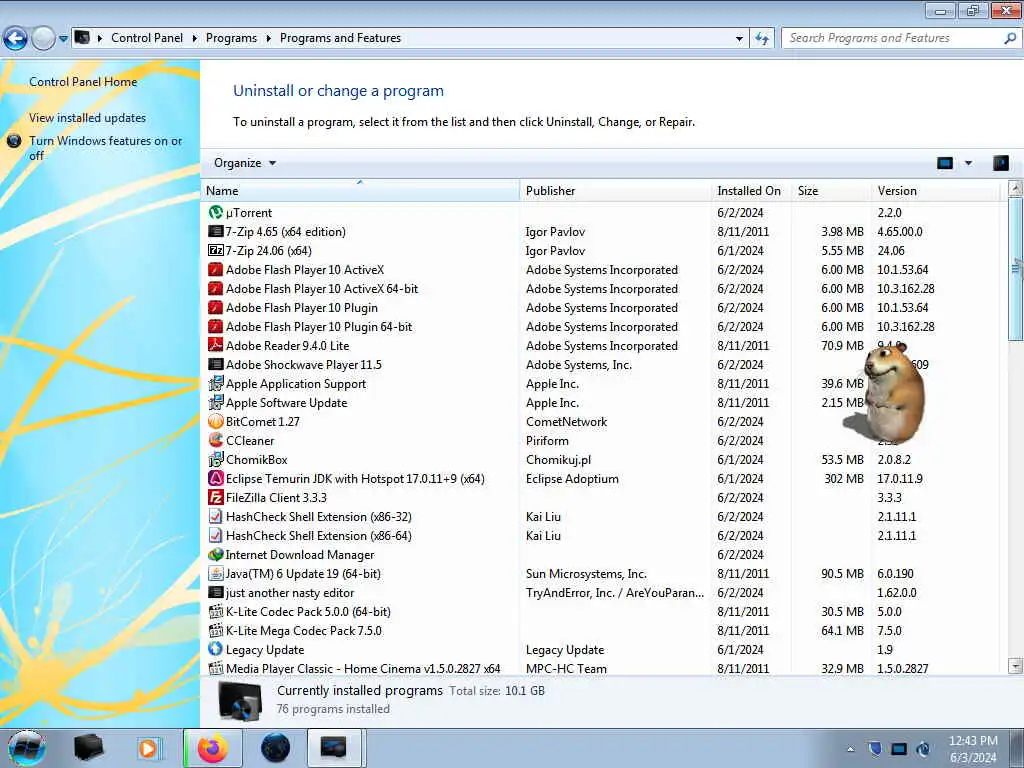Image resolution: width=1024 pixels, height=768 pixels.
Task: Click the Programs and Features breadcrumb
Action: coord(340,38)
